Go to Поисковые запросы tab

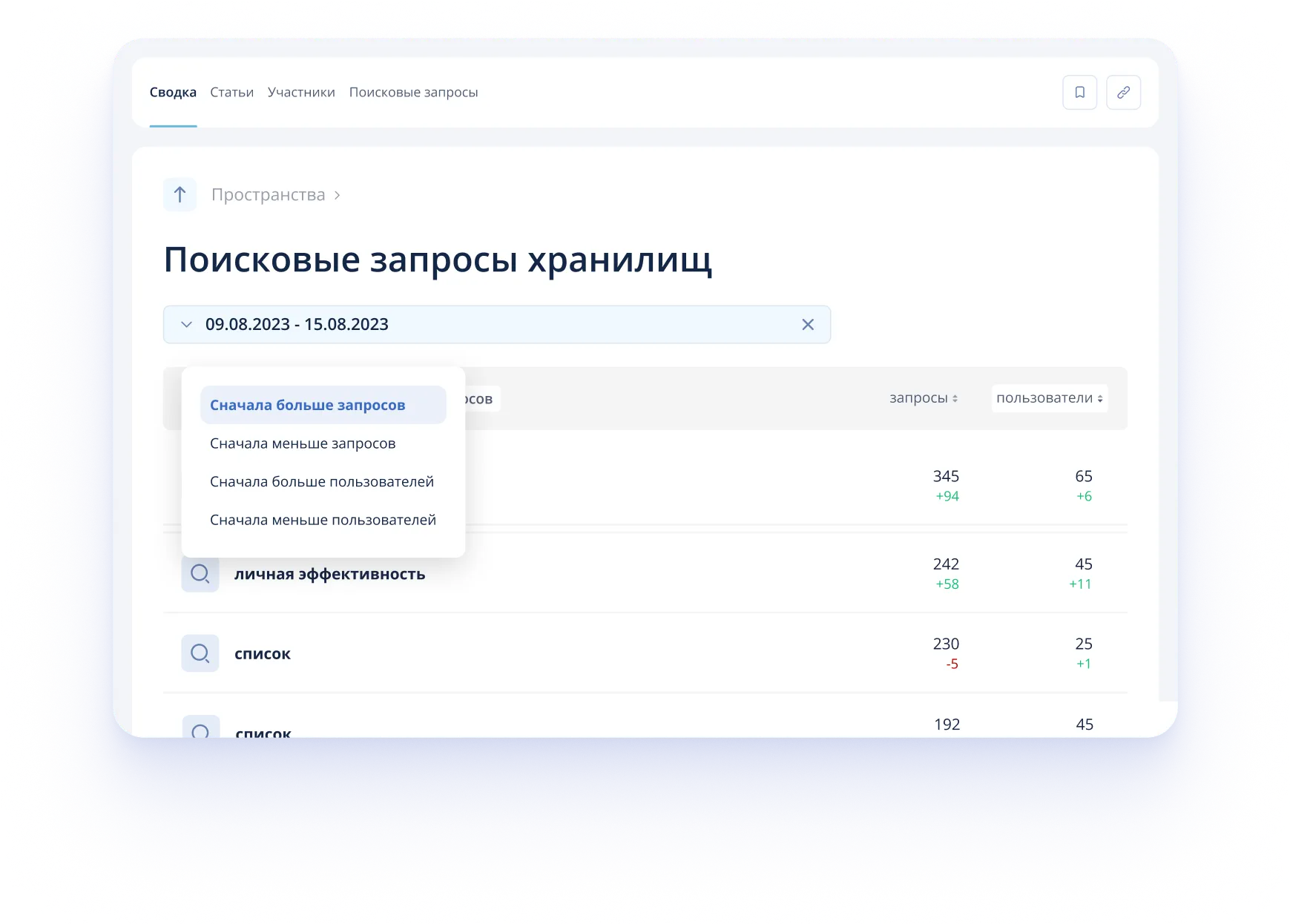coord(413,93)
